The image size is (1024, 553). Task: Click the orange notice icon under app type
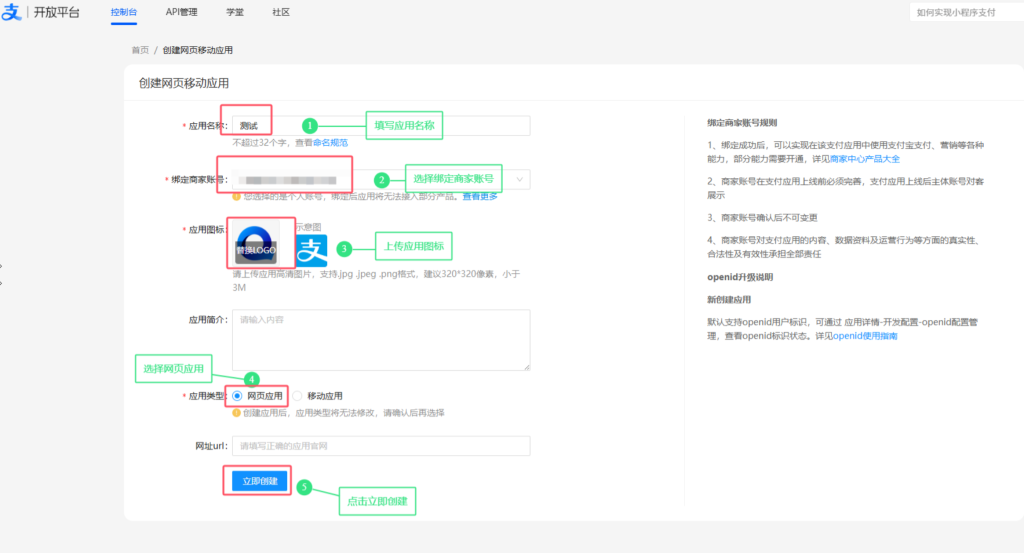click(x=236, y=413)
